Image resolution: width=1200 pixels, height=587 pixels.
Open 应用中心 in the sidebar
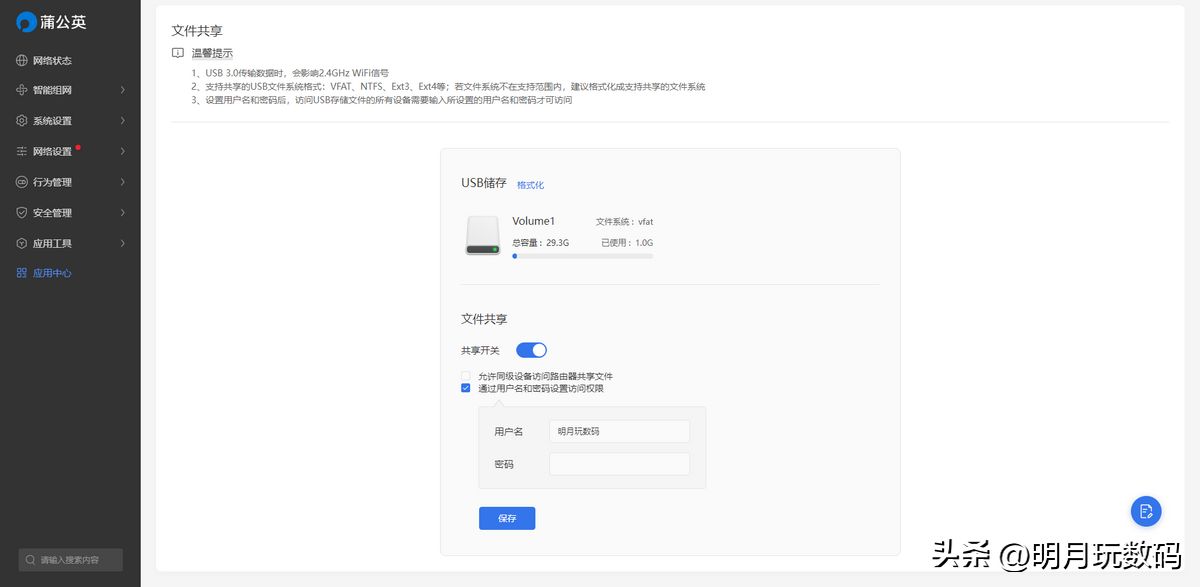(x=52, y=273)
